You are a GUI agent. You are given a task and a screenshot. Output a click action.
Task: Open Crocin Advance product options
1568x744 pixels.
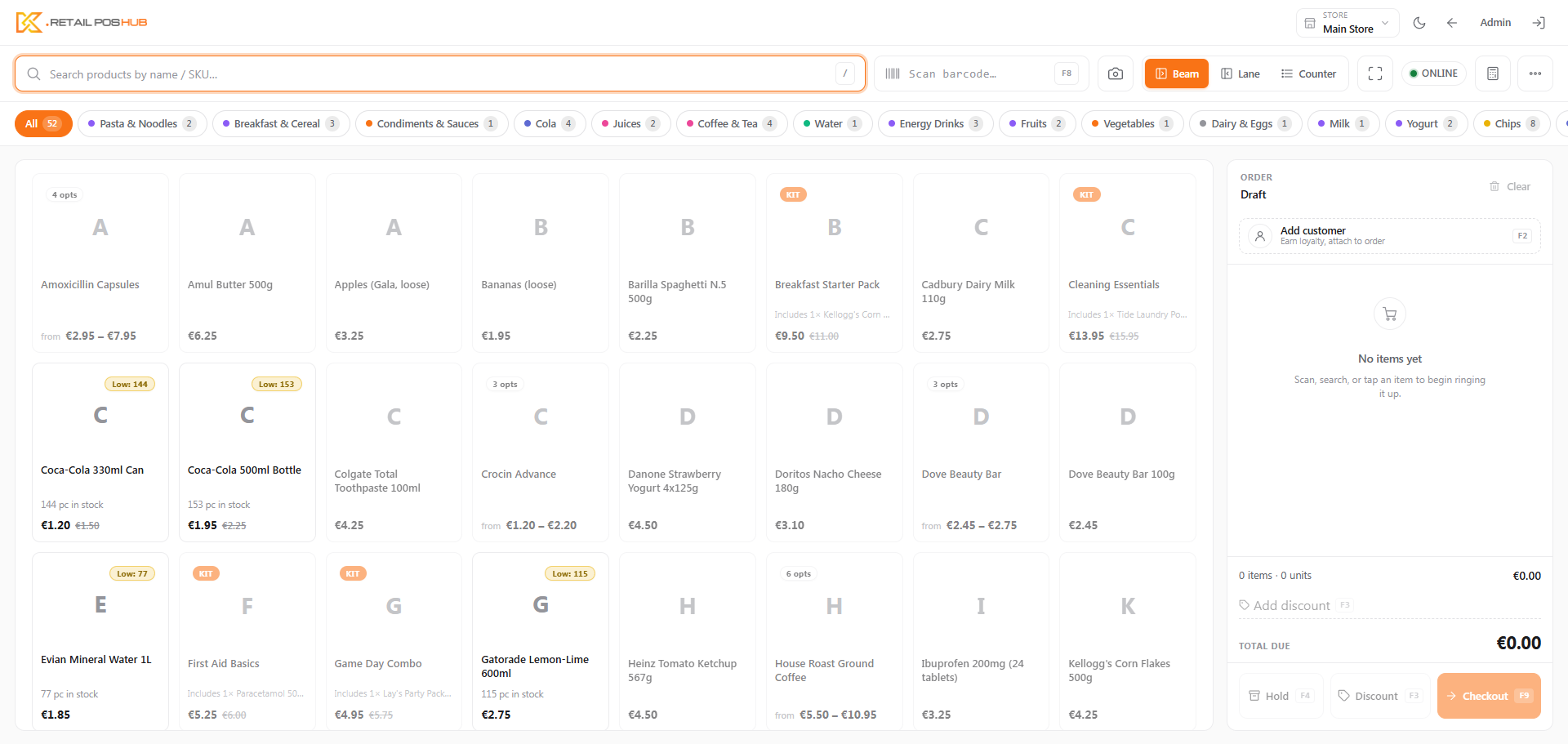541,452
